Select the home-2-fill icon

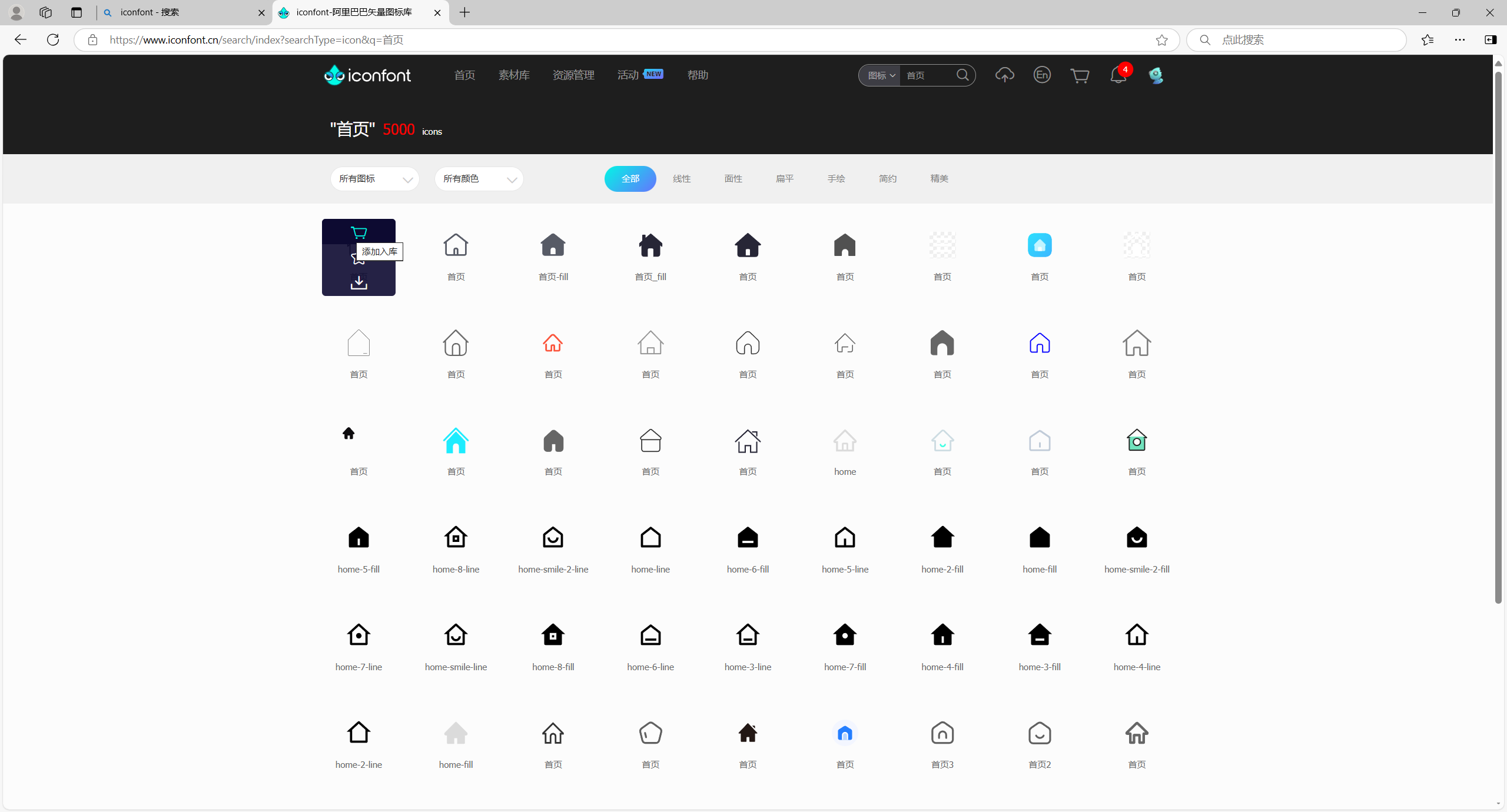(942, 537)
